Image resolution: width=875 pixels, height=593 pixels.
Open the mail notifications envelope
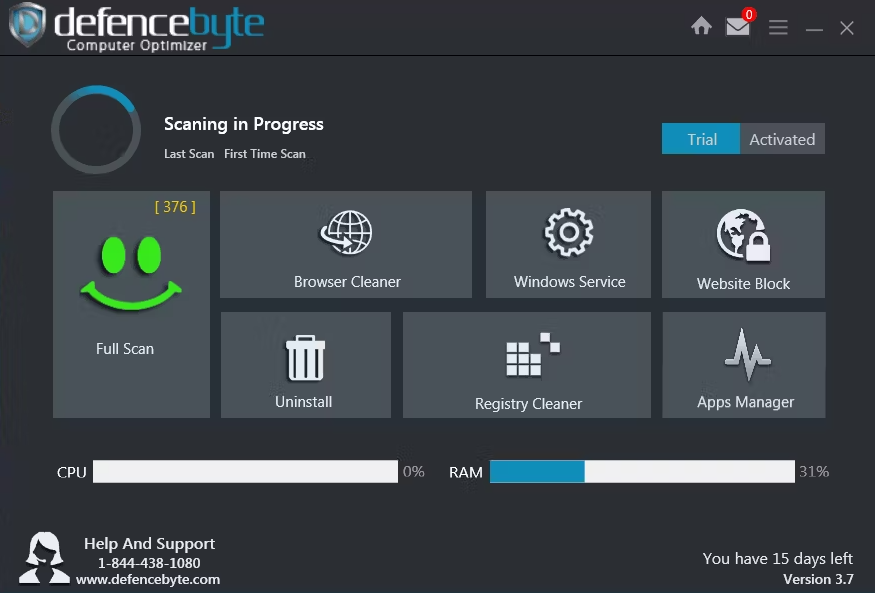tap(737, 26)
